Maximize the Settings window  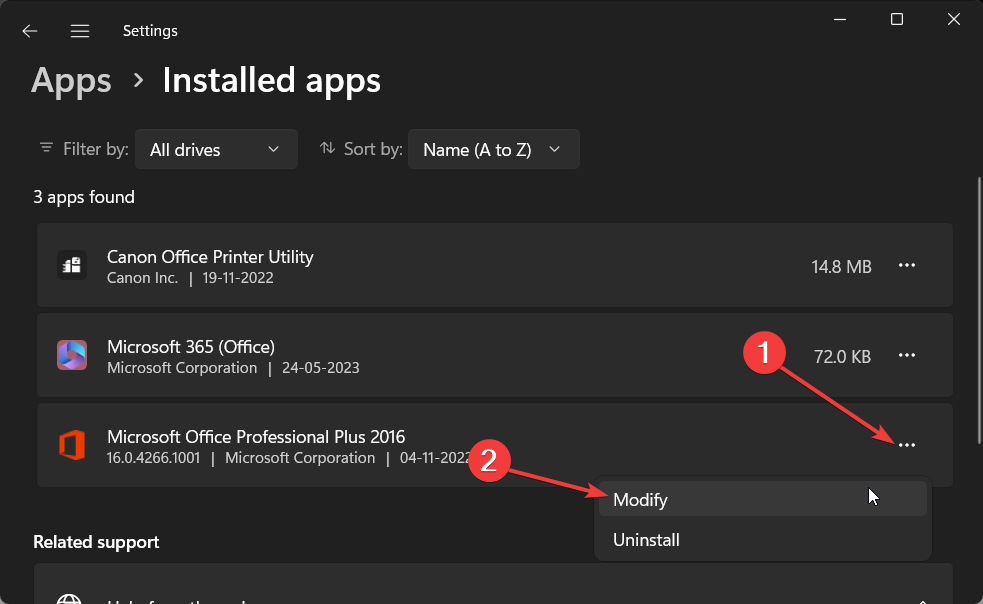coord(897,19)
